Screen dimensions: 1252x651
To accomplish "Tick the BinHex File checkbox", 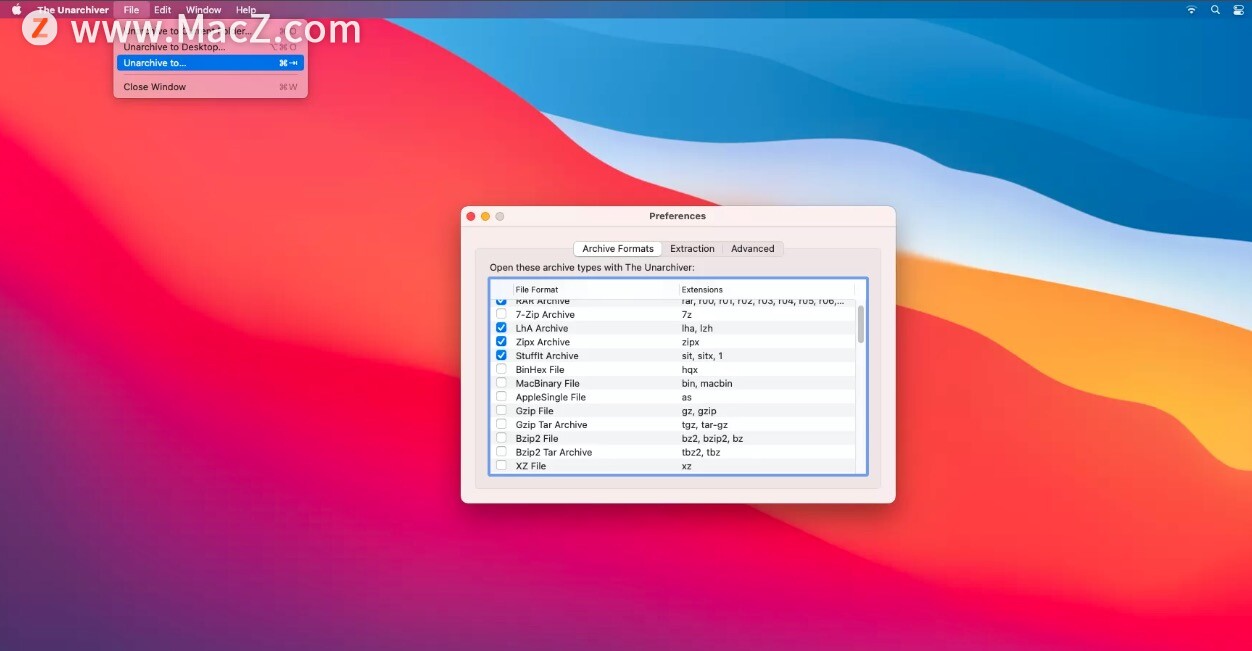I will 501,370.
